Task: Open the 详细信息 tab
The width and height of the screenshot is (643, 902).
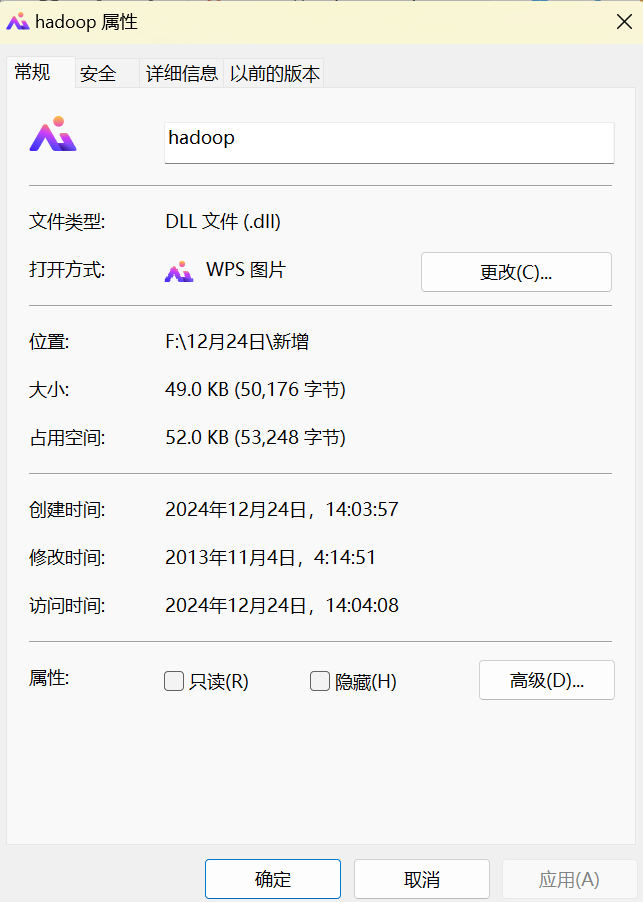Action: pyautogui.click(x=182, y=74)
